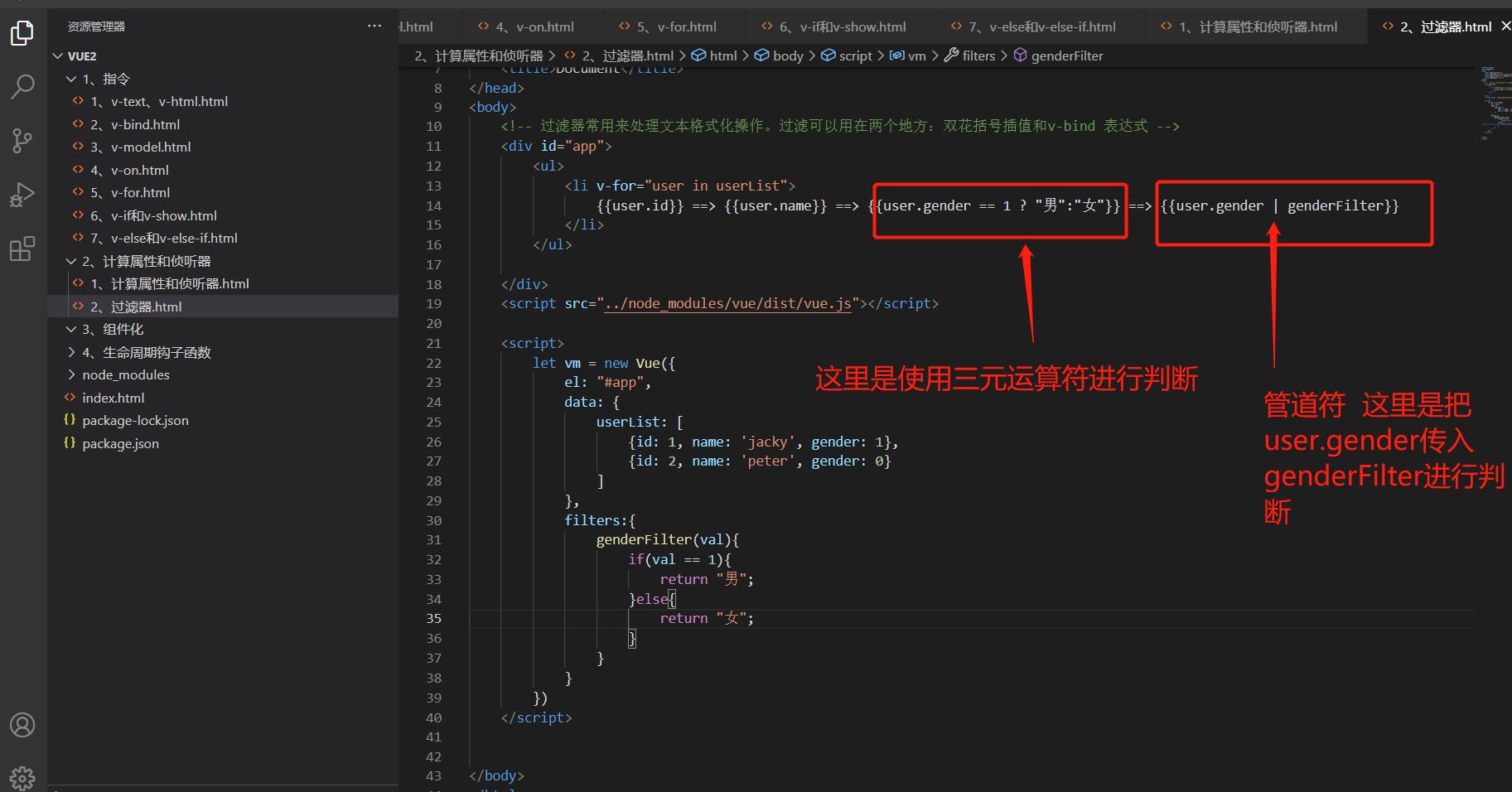Open the Manage gear icon
1512x792 pixels.
click(x=22, y=777)
